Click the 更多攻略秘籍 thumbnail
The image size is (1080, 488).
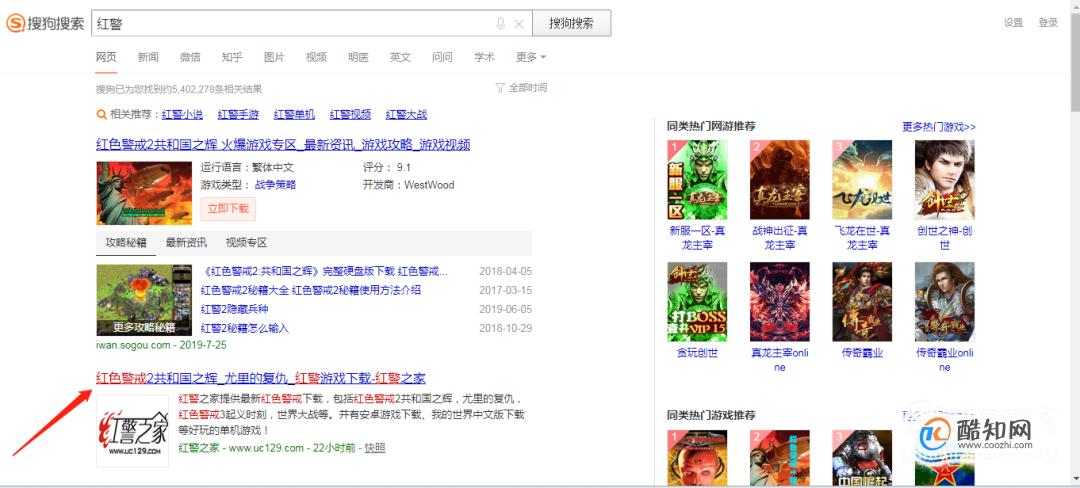coord(144,300)
